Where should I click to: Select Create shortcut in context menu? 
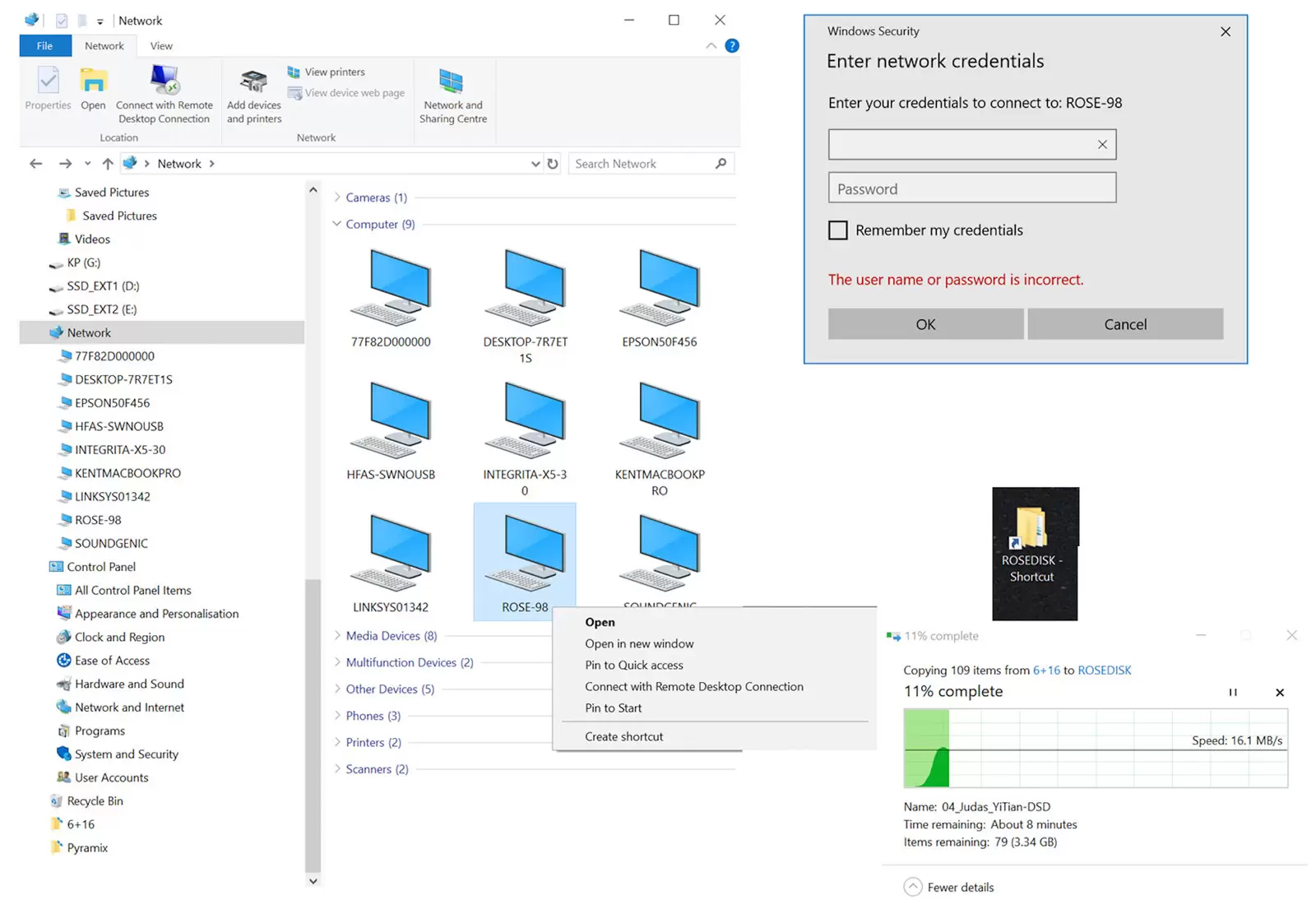[623, 736]
